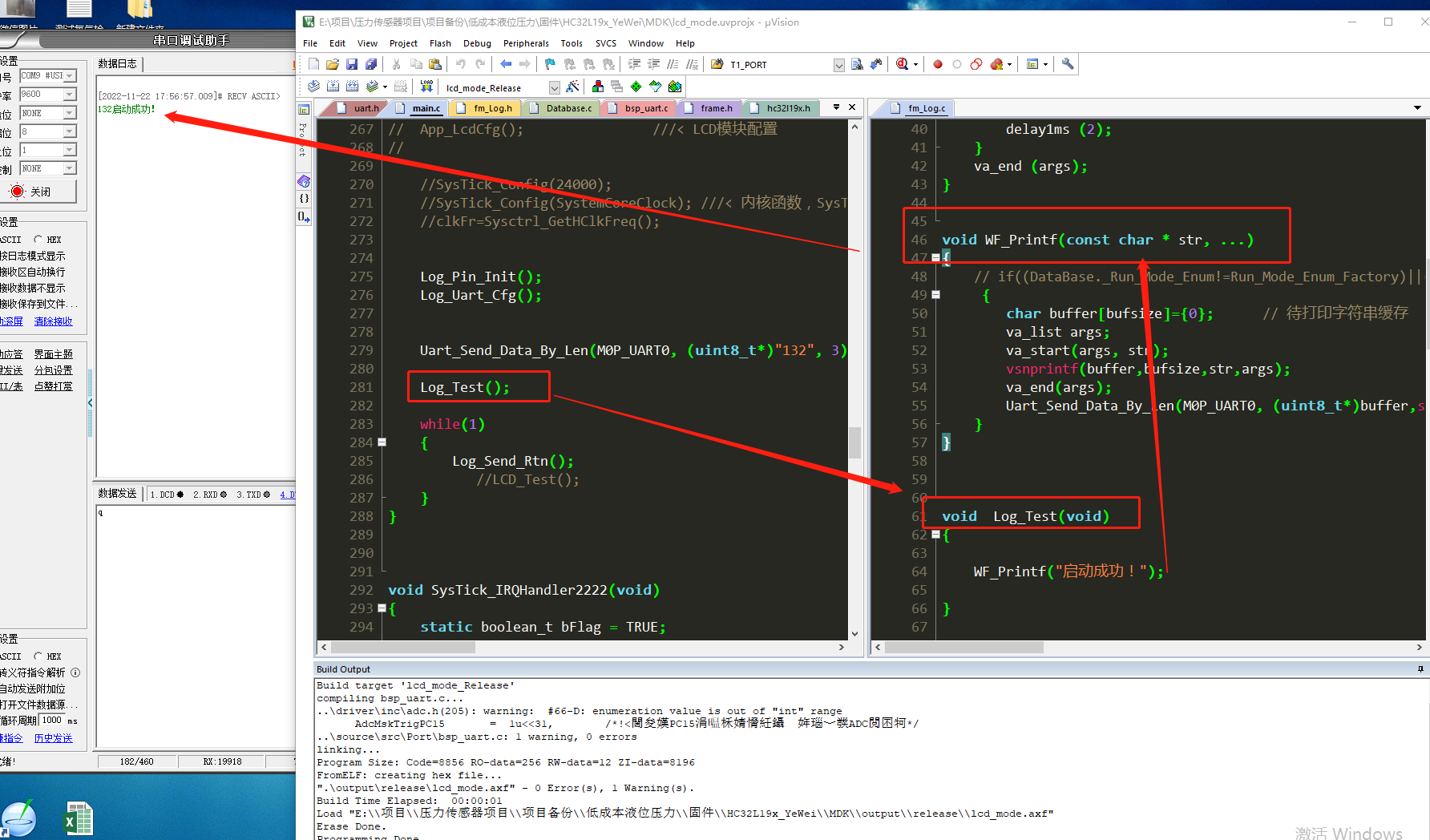Insert breakpoint using the red dot icon
The height and width of the screenshot is (840, 1430).
(x=937, y=64)
